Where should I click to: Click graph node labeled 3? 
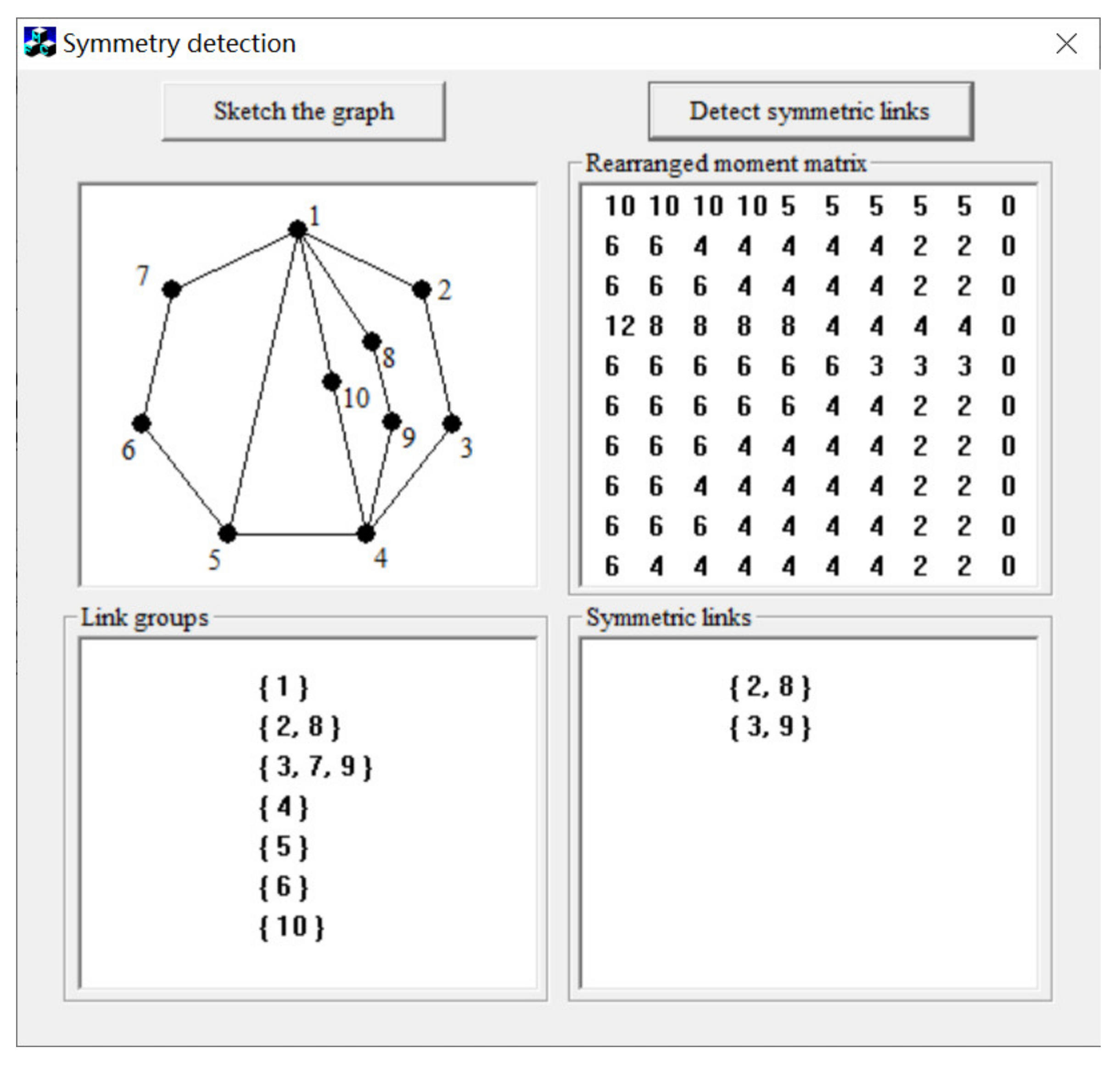pos(452,423)
